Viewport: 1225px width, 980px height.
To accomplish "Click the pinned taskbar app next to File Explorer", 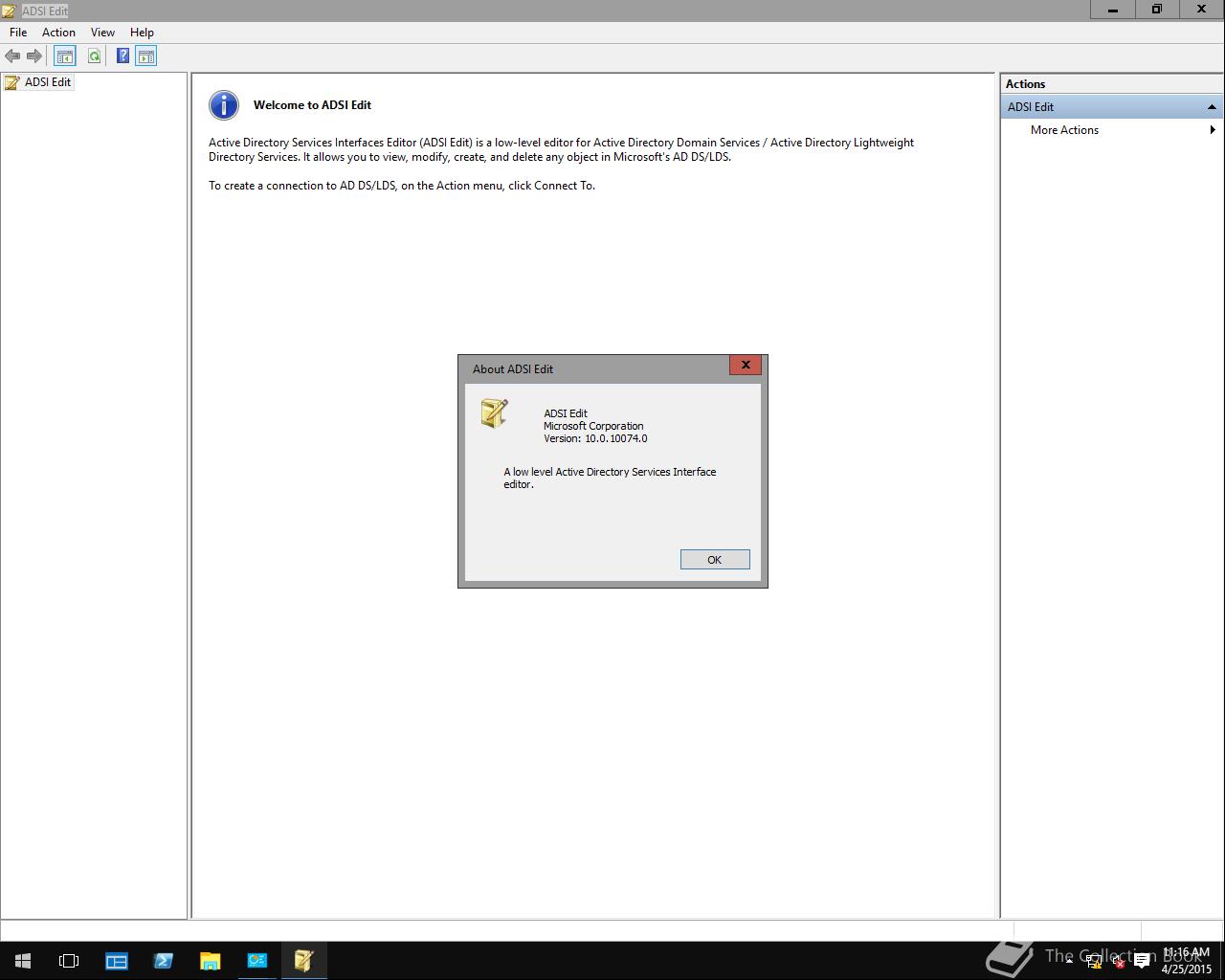I will coord(256,961).
